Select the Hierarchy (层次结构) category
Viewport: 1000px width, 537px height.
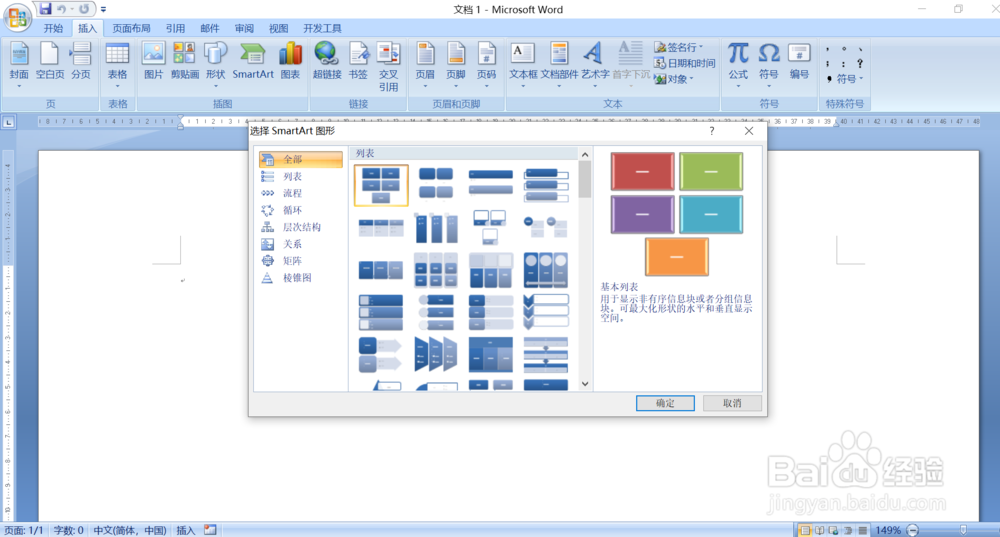tap(300, 227)
